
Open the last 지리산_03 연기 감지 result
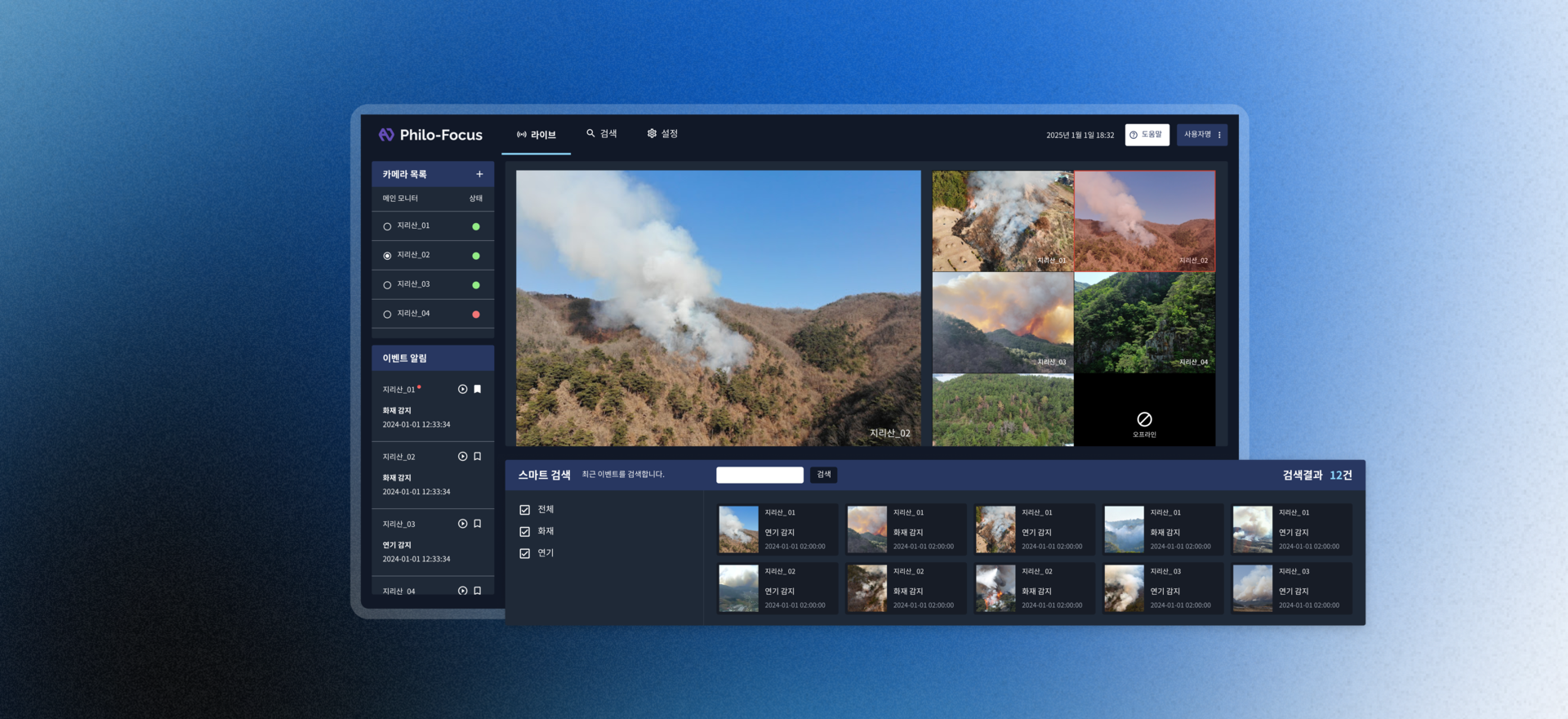pyautogui.click(x=1292, y=588)
